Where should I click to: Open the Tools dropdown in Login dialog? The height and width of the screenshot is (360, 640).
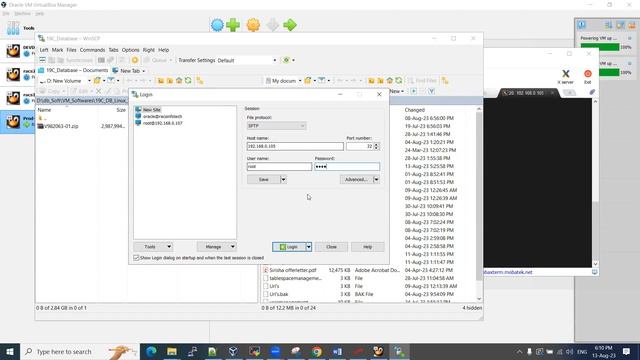click(x=153, y=247)
